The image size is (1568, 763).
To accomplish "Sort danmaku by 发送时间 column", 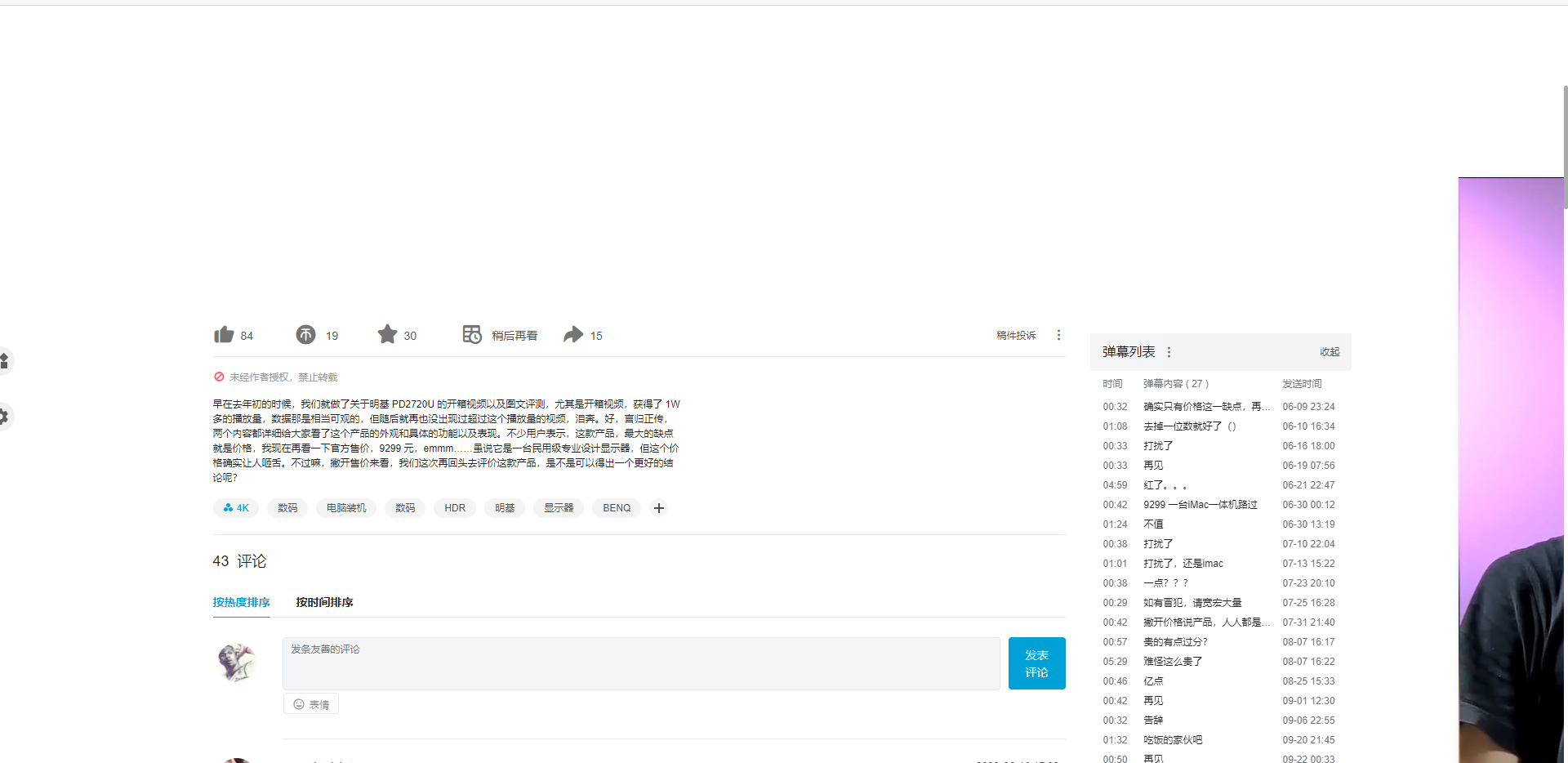I will tap(1302, 383).
